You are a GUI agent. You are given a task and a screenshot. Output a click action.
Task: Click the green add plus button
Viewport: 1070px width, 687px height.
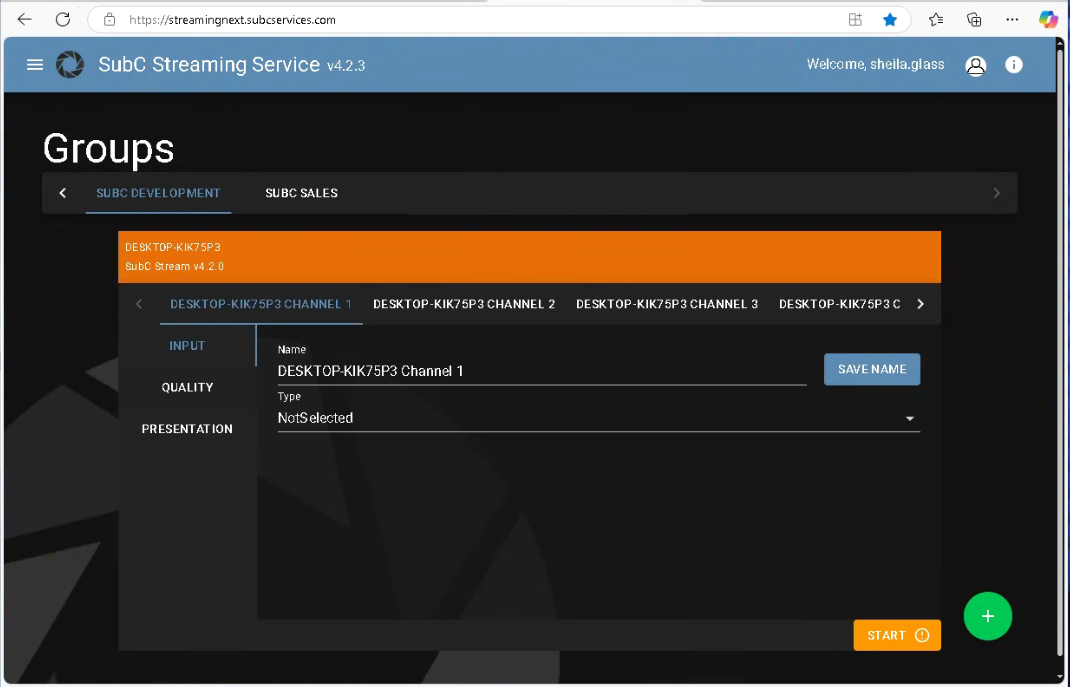(987, 616)
